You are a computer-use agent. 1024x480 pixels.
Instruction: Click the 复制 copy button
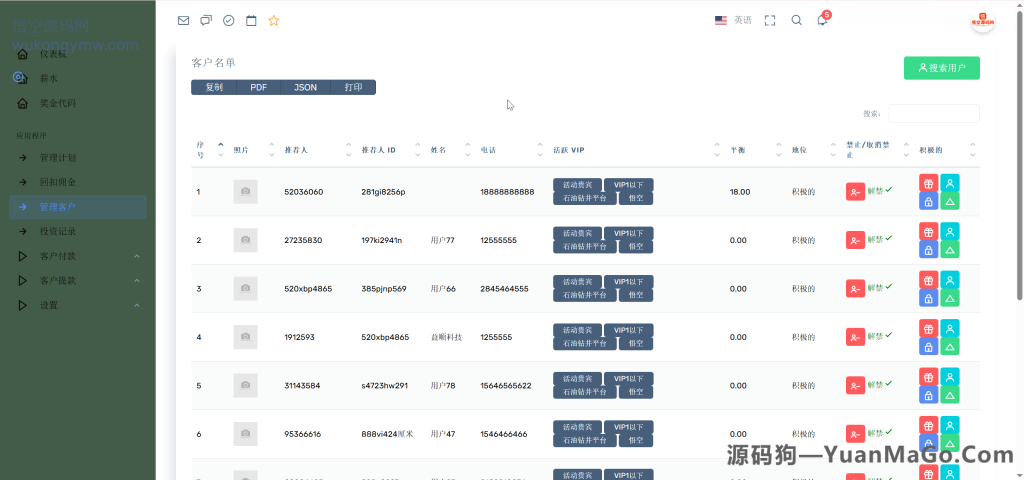point(214,87)
